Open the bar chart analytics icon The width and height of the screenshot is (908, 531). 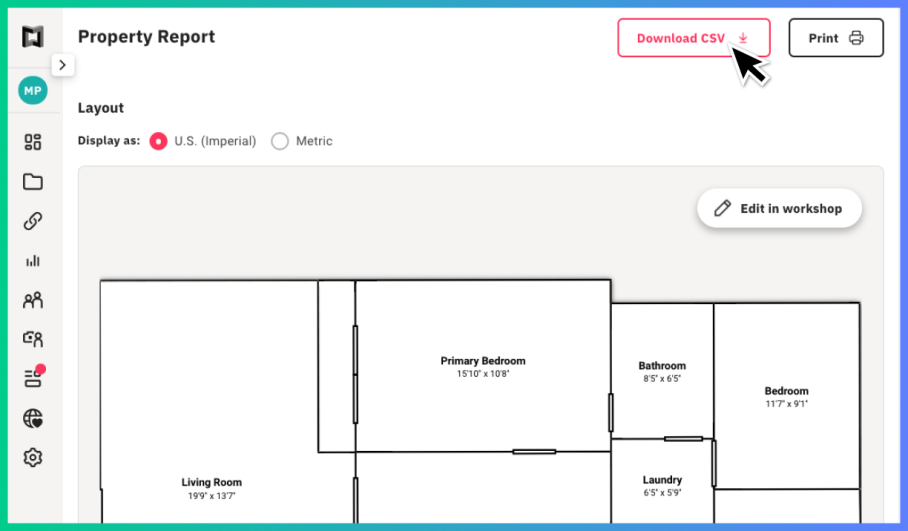pos(33,261)
